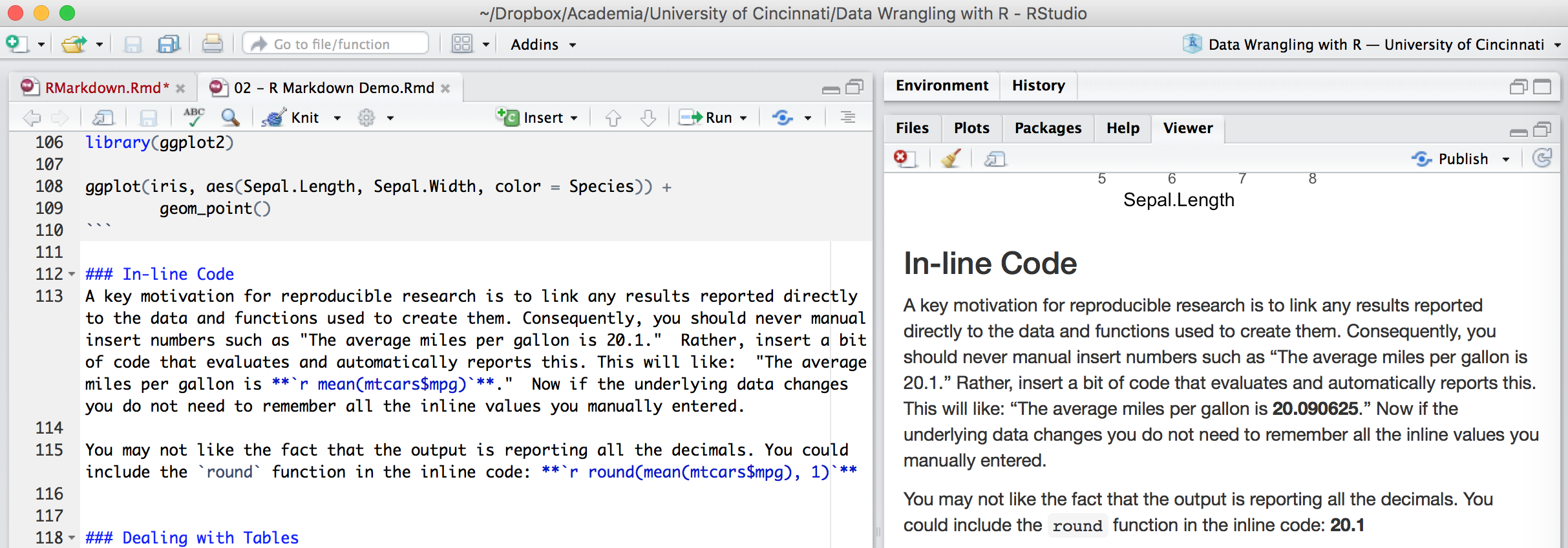Screen dimensions: 1568x548
Task: Clear all viewer items with broom icon
Action: 951,158
